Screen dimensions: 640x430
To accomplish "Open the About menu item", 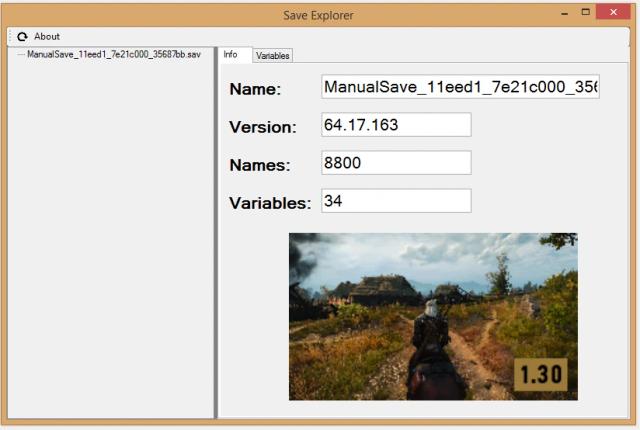I will 47,37.
